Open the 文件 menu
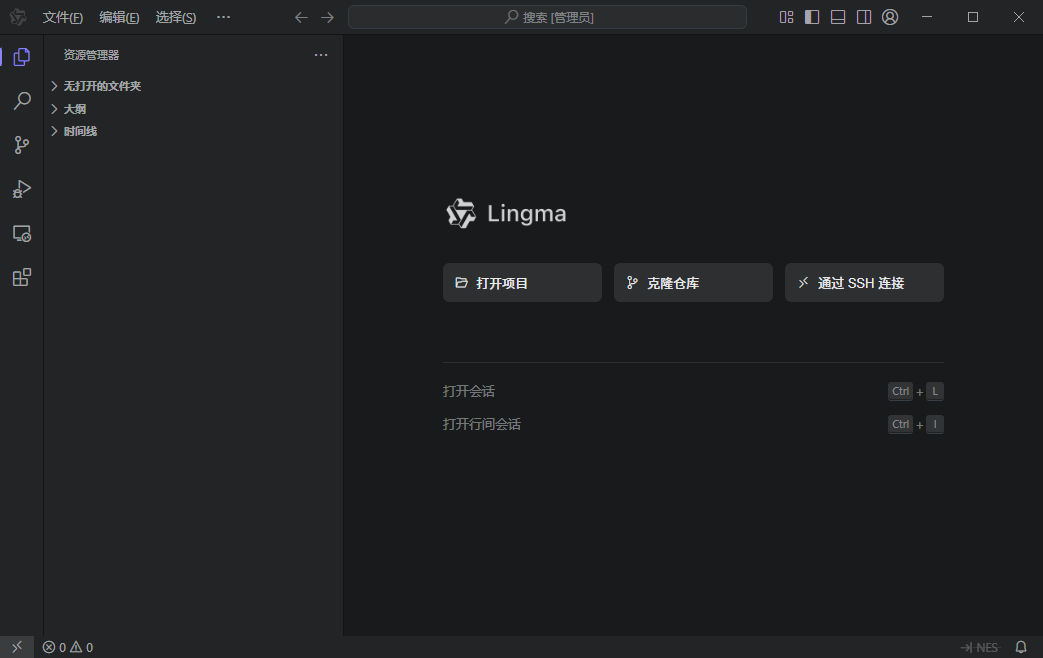Viewport: 1043px width, 658px height. pyautogui.click(x=63, y=17)
